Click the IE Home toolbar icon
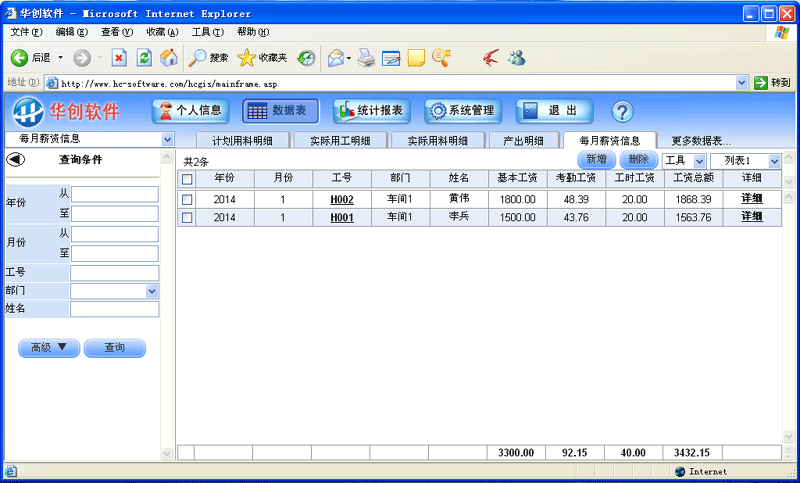 click(x=169, y=58)
